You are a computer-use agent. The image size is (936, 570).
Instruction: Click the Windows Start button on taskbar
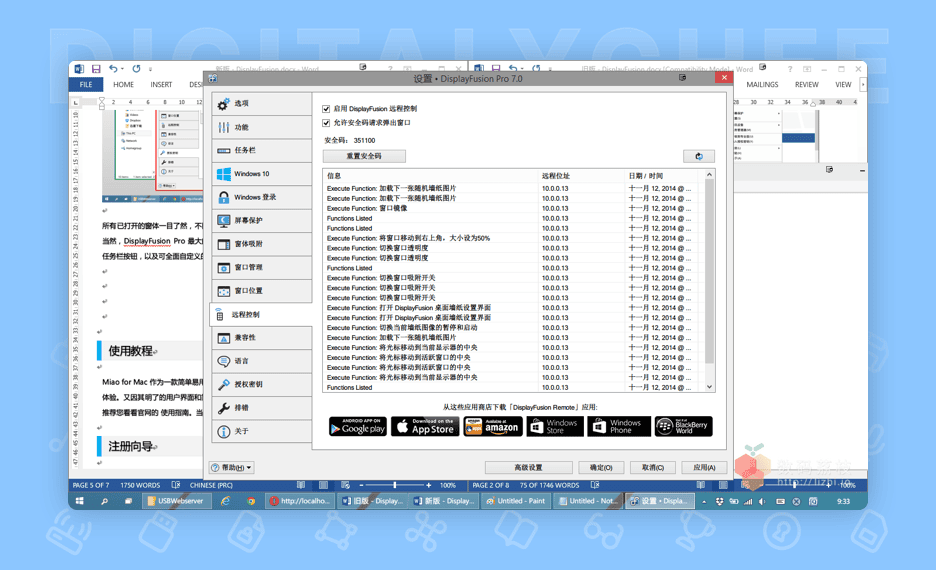[x=79, y=501]
